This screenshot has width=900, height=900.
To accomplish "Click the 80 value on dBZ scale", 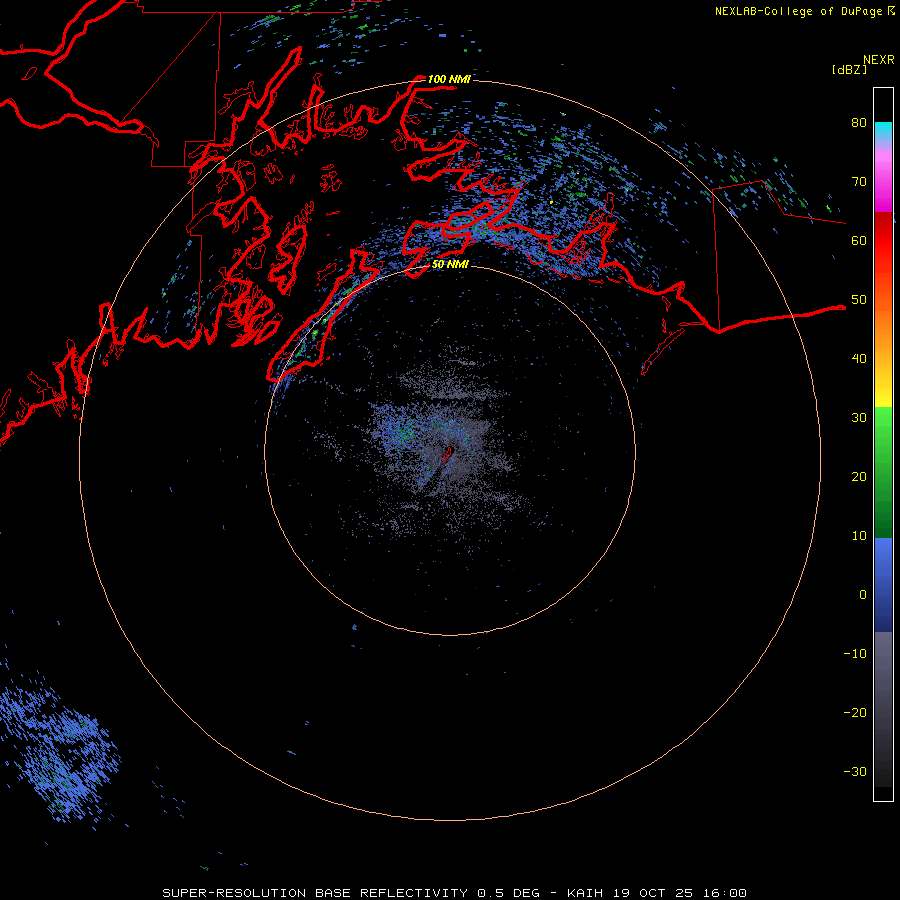I will point(859,122).
